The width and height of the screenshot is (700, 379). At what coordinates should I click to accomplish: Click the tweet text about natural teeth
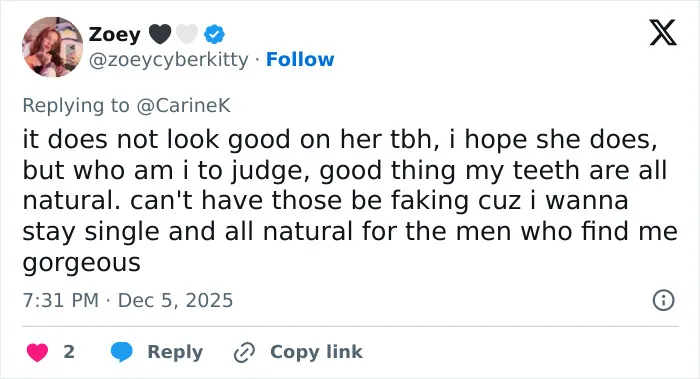(350, 200)
